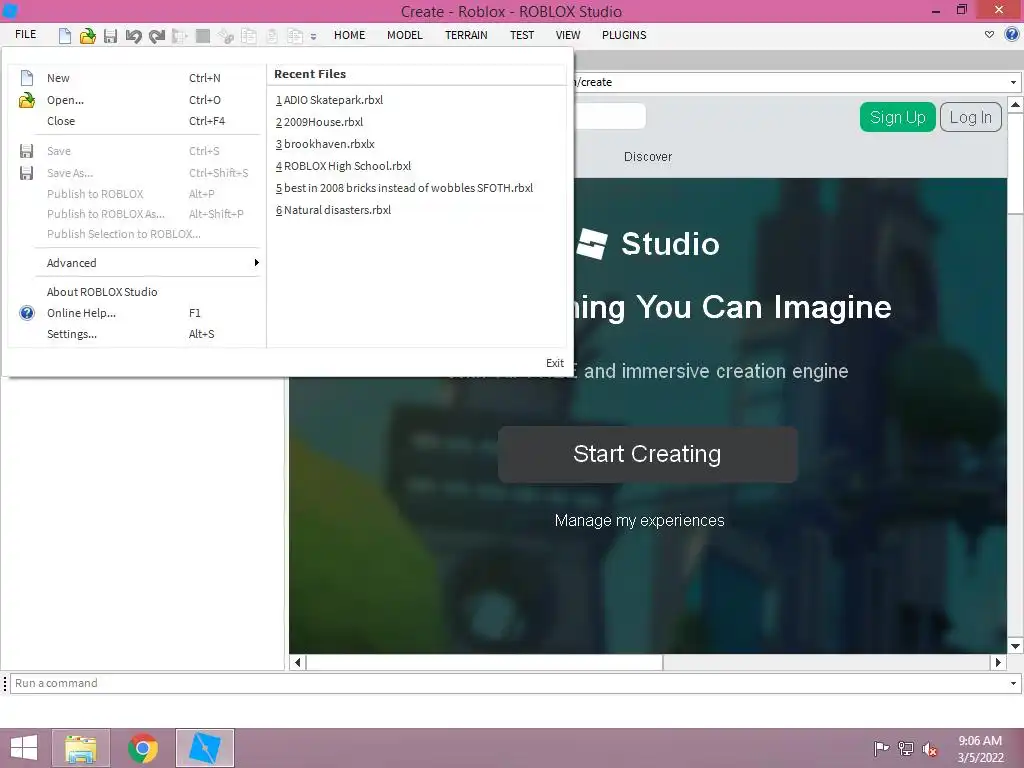The width and height of the screenshot is (1024, 768).
Task: Choose Open... from the File menu
Action: point(137,100)
